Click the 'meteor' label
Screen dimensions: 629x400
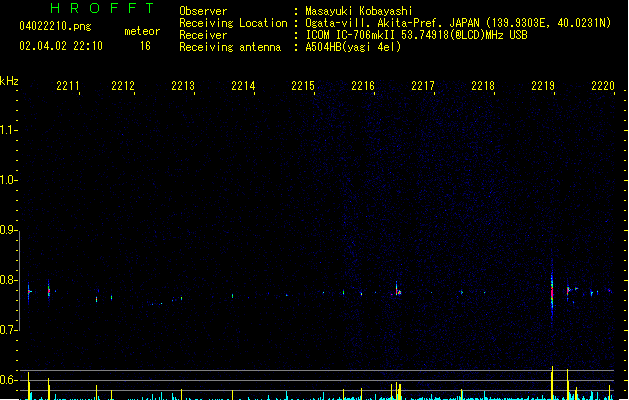[x=142, y=31]
